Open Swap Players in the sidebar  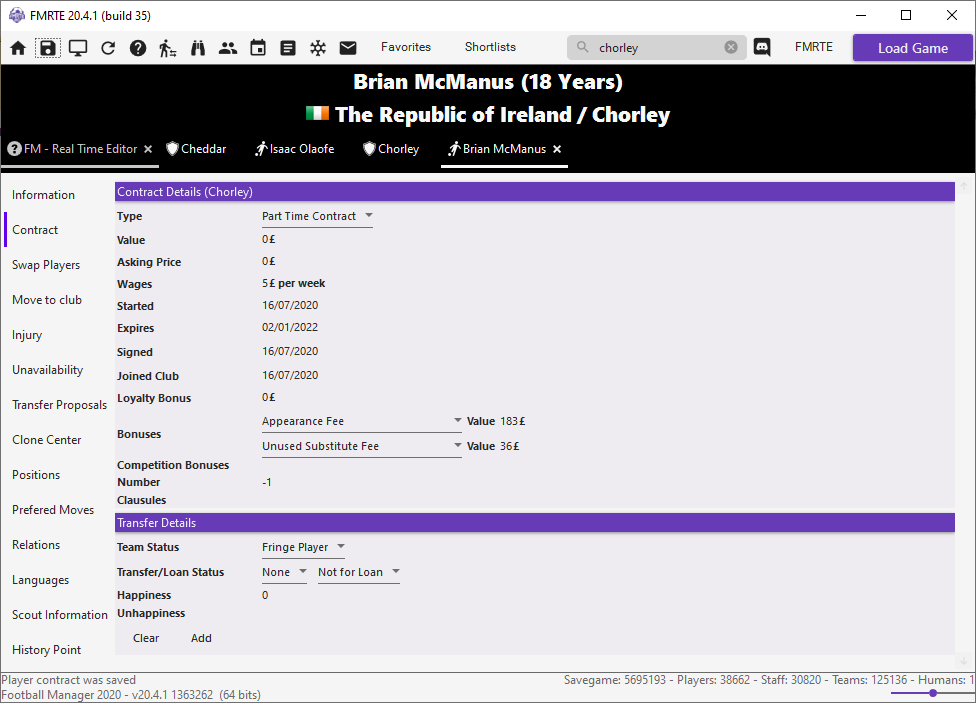46,265
